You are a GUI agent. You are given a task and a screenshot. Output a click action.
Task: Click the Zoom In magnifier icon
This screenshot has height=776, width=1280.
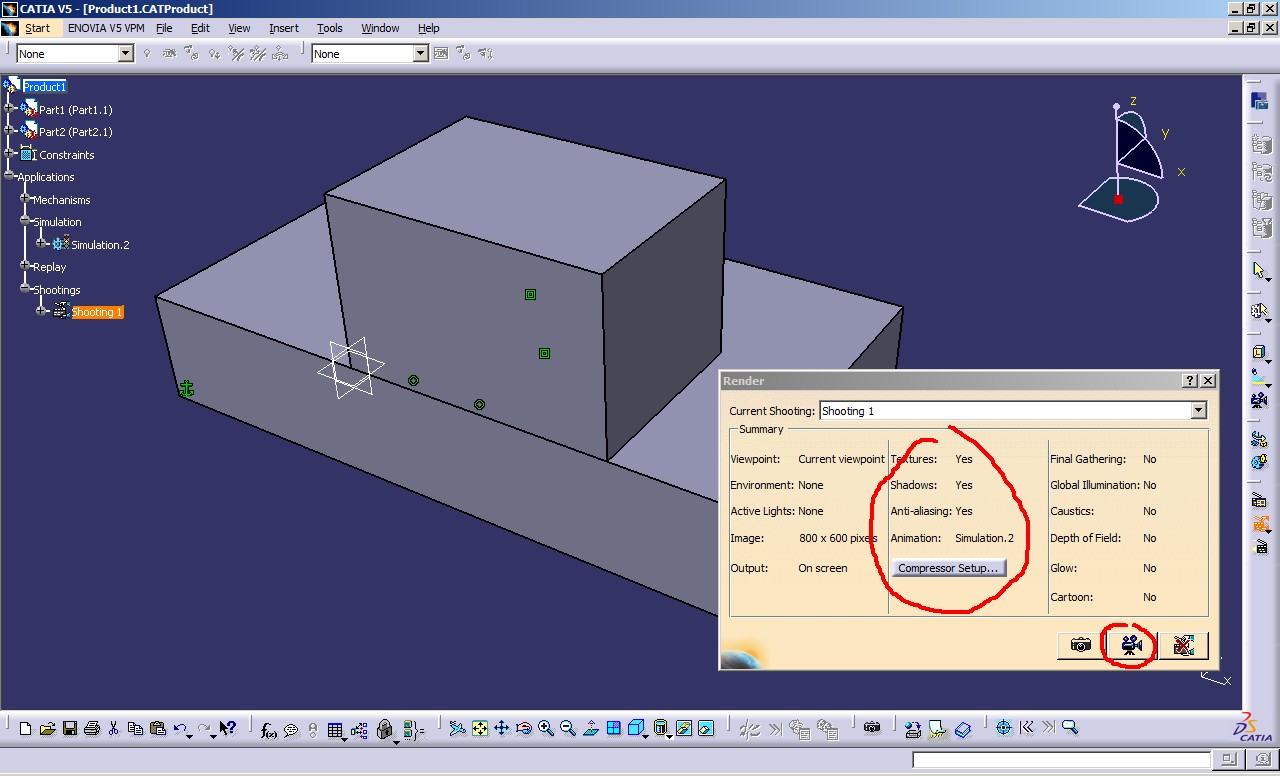[x=546, y=729]
